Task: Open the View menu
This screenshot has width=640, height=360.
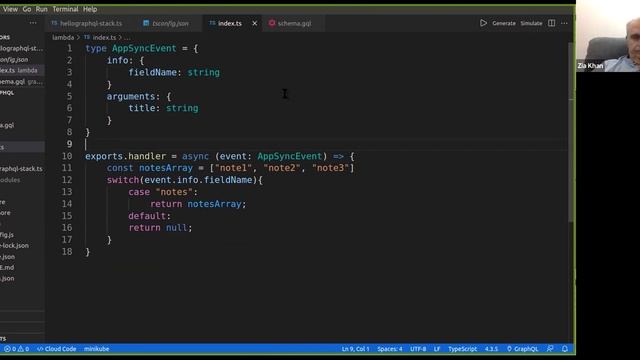Action: click(10, 9)
